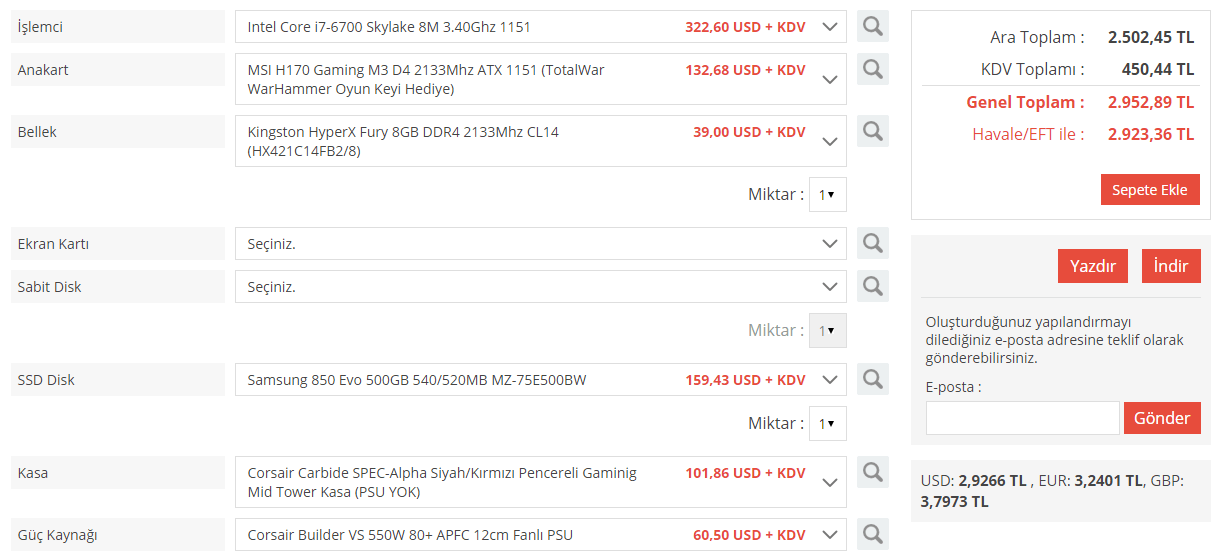Click the 60,50 USD + KDV price
This screenshot has height=555, width=1216.
pos(749,535)
